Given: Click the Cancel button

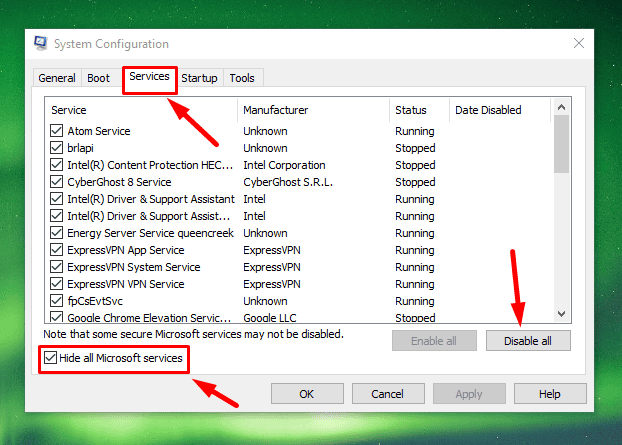Looking at the screenshot, I should point(388,394).
